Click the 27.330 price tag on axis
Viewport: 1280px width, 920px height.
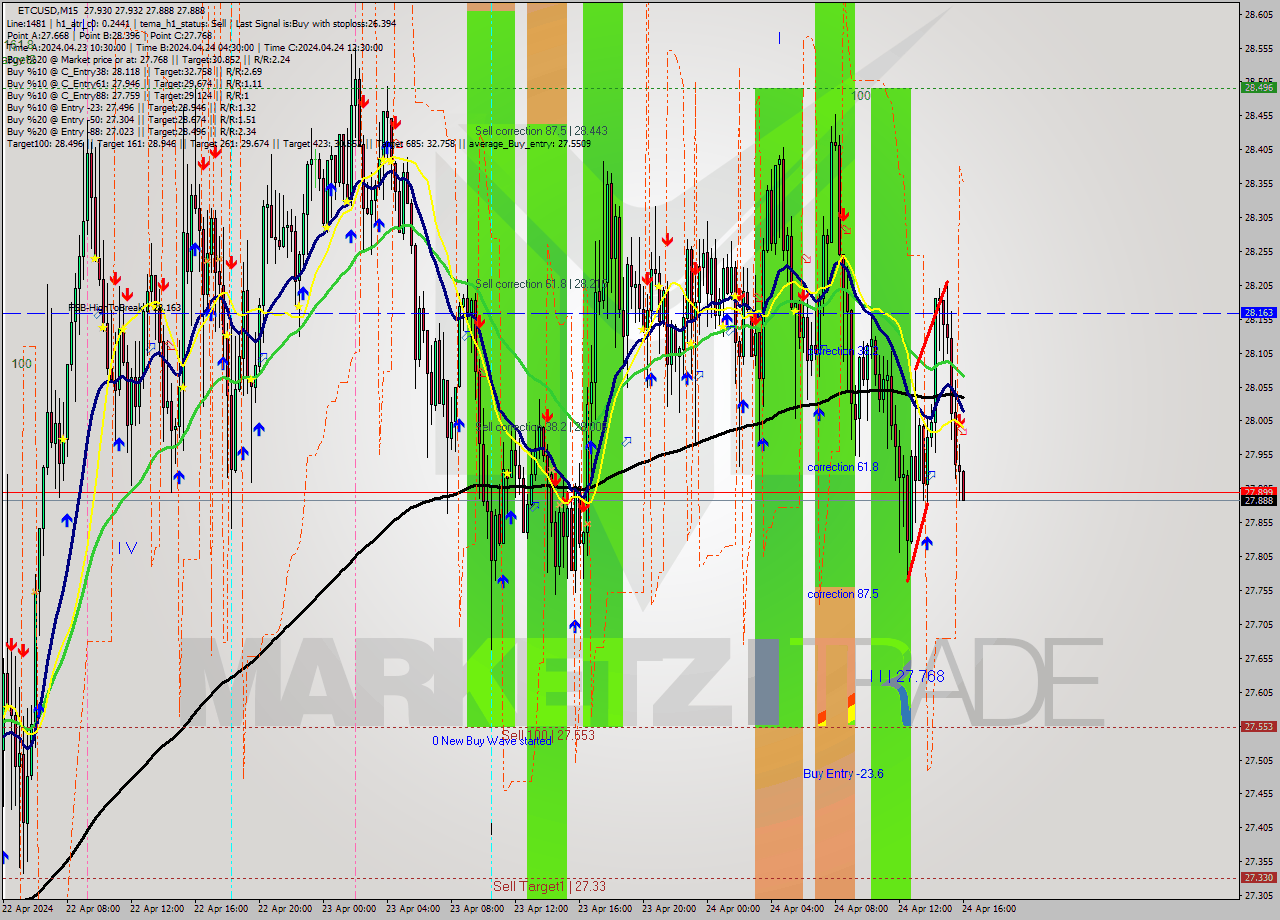click(x=1258, y=877)
